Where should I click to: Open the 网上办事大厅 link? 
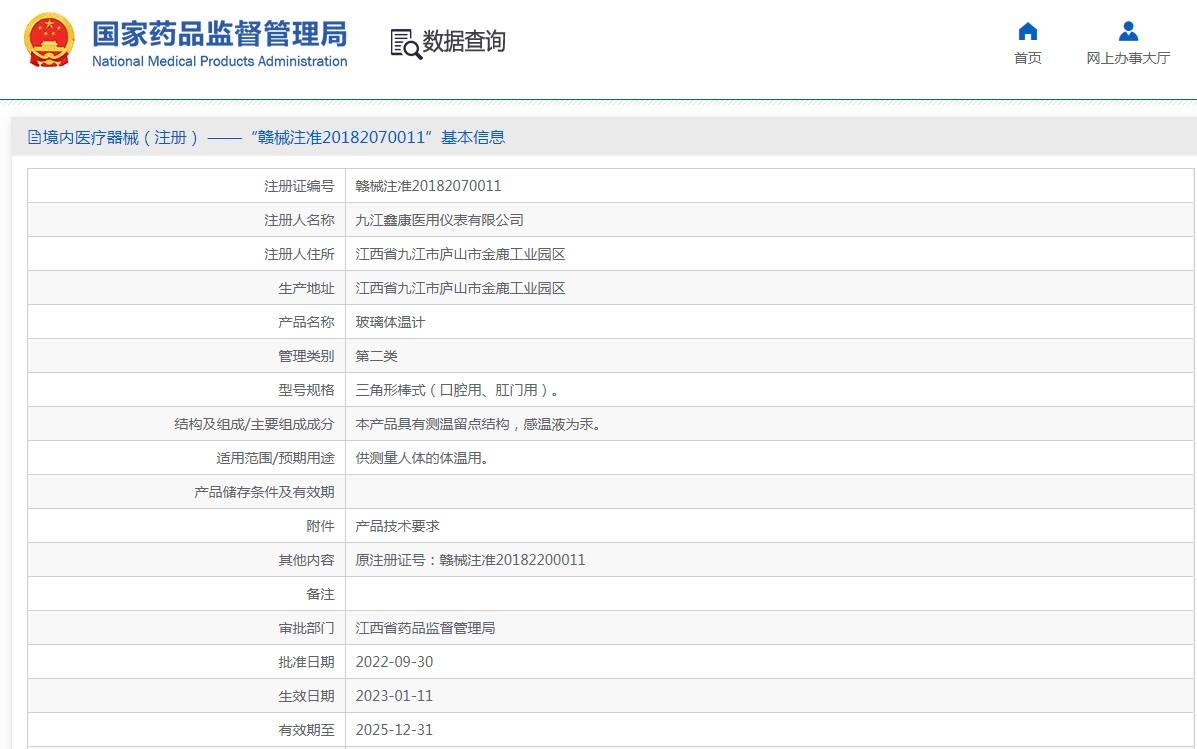pos(1128,58)
